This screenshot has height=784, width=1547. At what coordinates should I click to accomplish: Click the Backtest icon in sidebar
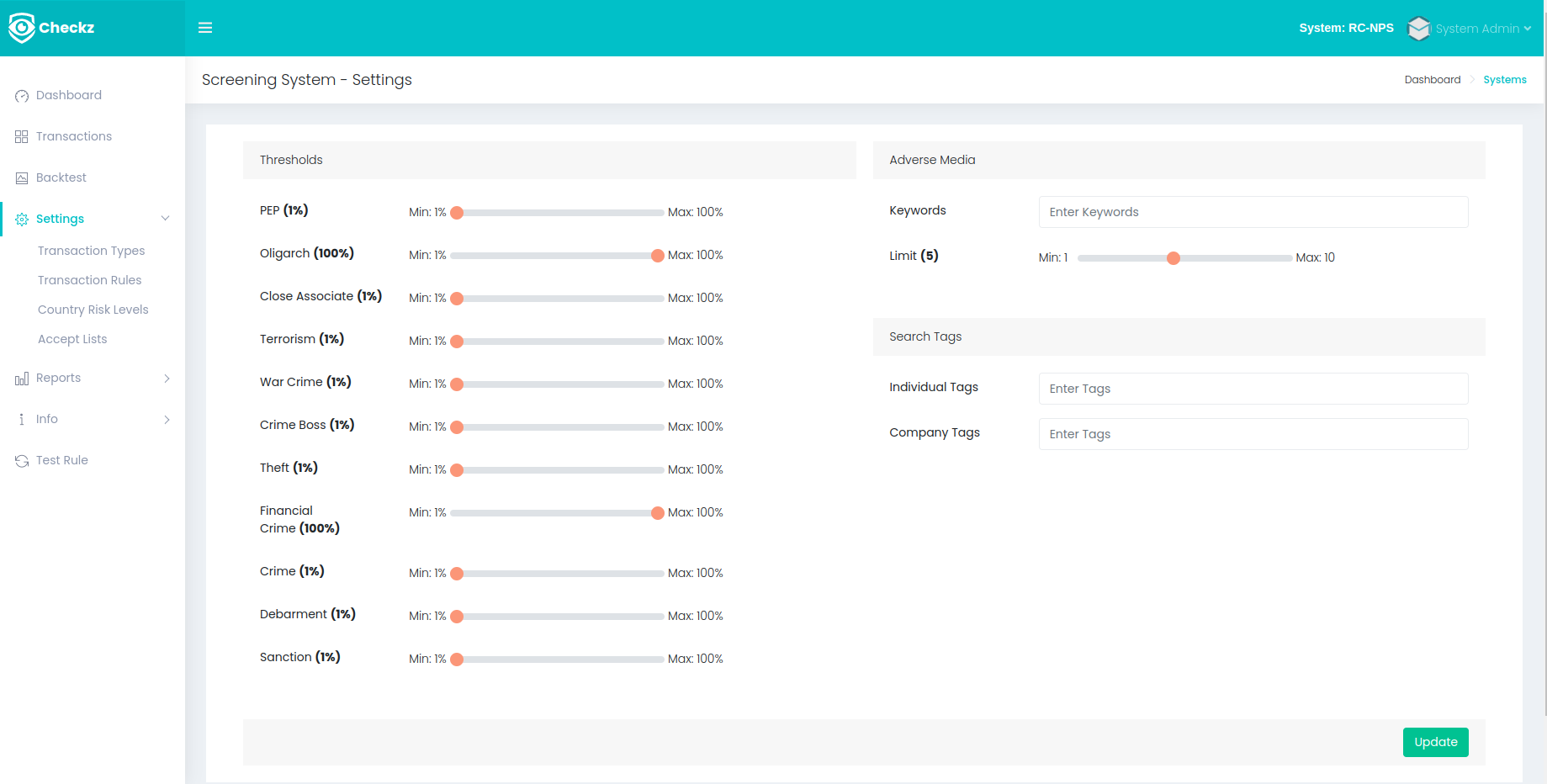(x=22, y=178)
